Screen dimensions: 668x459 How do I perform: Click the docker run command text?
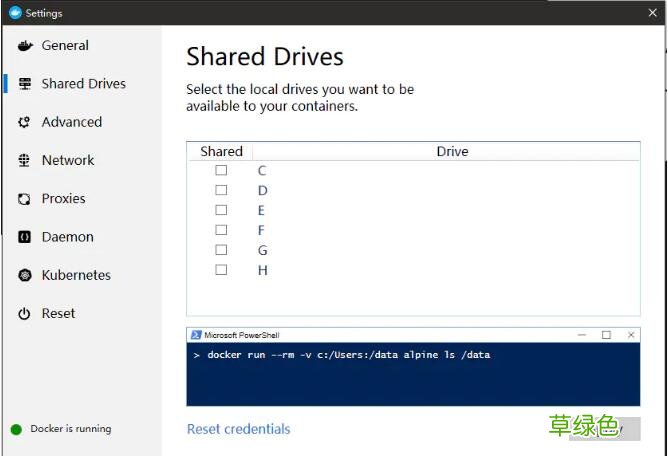(348, 355)
